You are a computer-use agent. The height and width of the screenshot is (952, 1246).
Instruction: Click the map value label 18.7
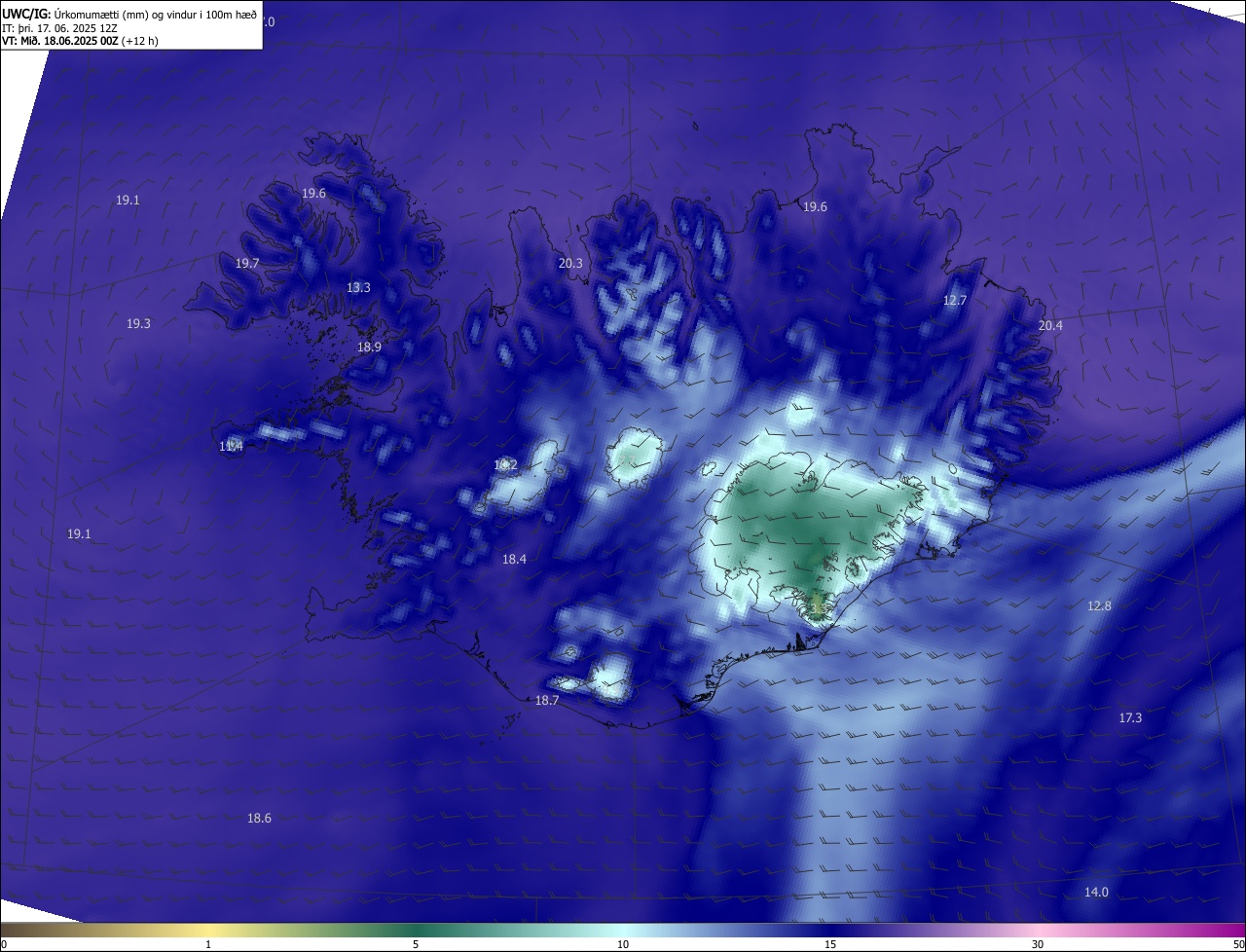547,701
